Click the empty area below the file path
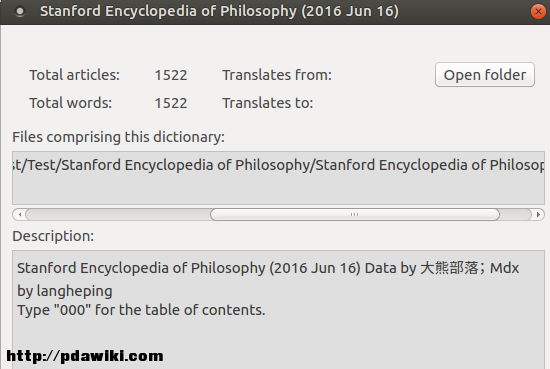This screenshot has height=369, width=550. (279, 189)
